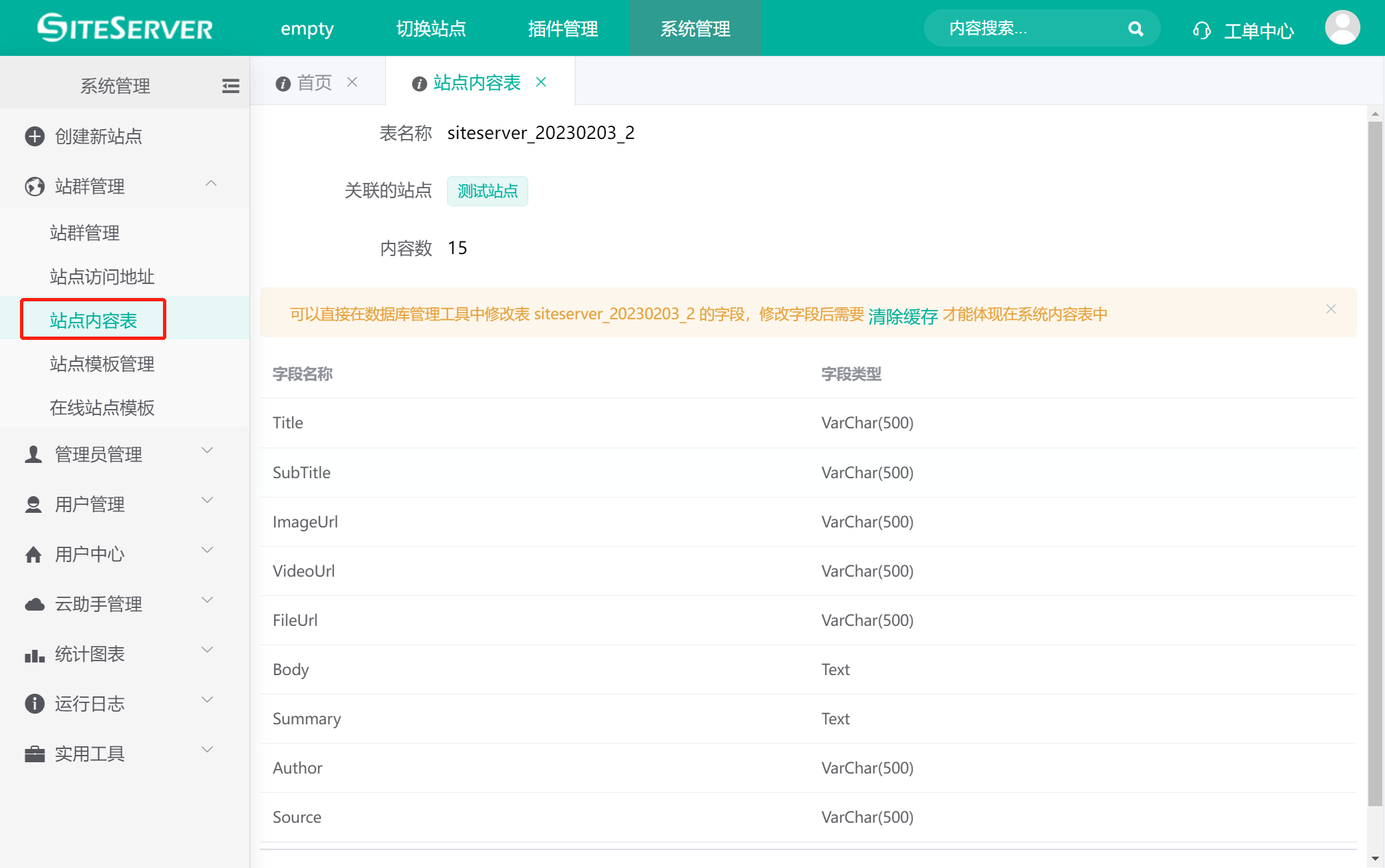Click the 云助手管理 cloud icon
The image size is (1385, 868).
[x=33, y=603]
